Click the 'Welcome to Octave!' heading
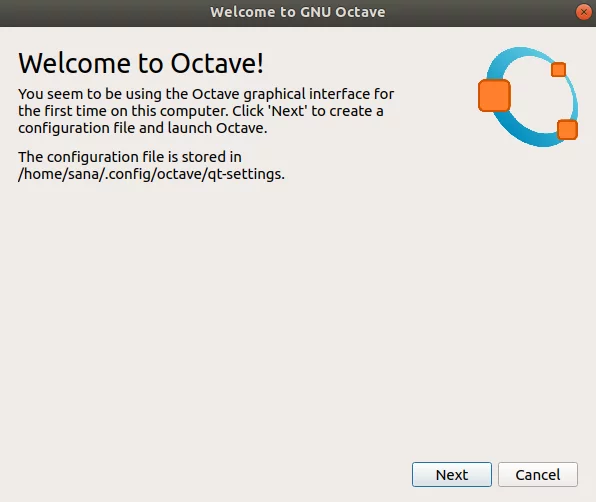Image resolution: width=596 pixels, height=502 pixels. (x=141, y=63)
